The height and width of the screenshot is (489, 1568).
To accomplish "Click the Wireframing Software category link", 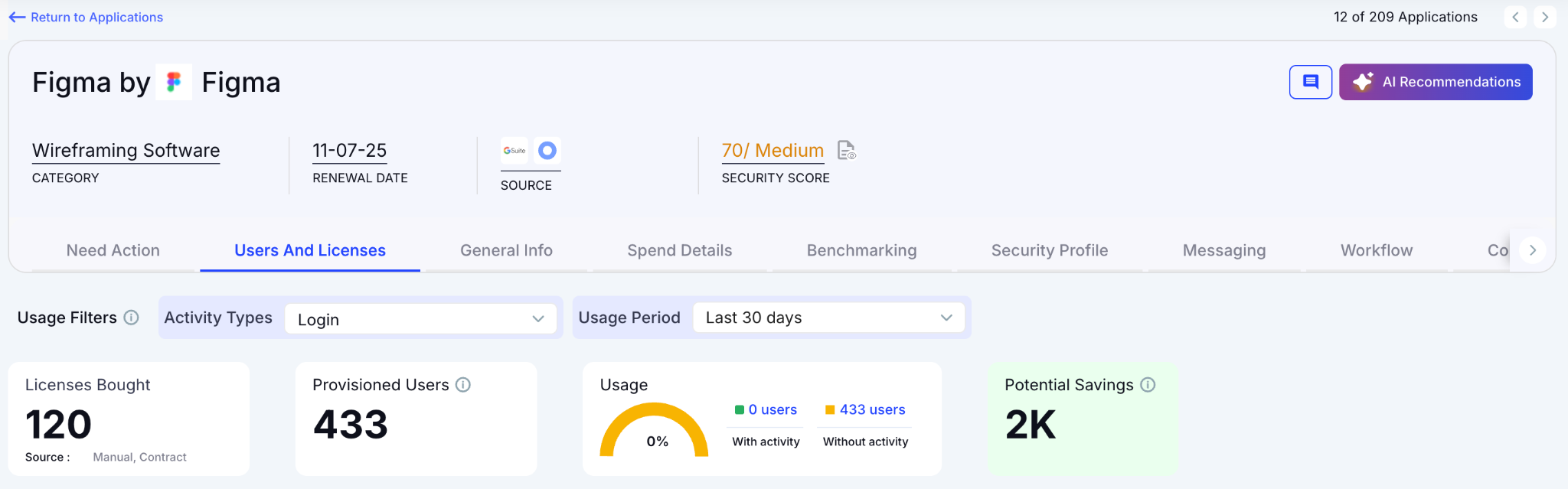I will pyautogui.click(x=126, y=151).
